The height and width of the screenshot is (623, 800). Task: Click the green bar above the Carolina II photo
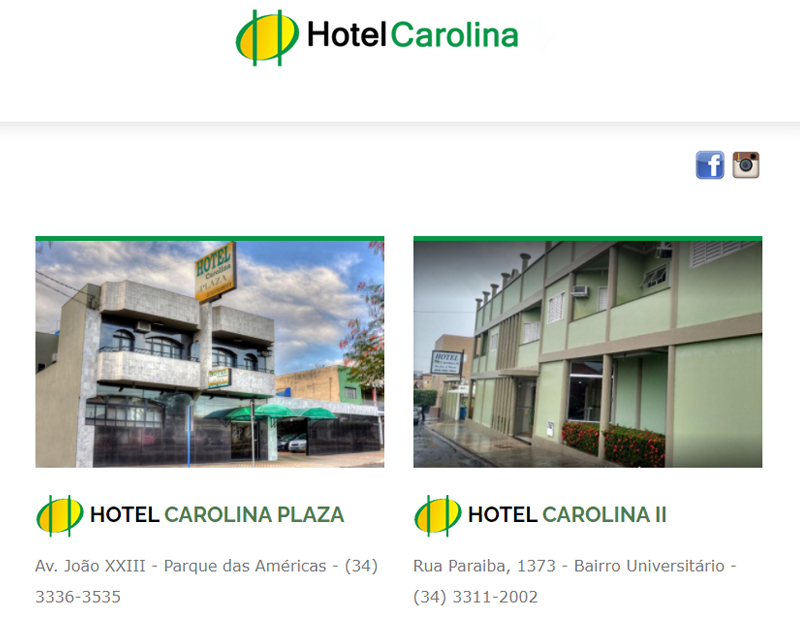point(588,238)
